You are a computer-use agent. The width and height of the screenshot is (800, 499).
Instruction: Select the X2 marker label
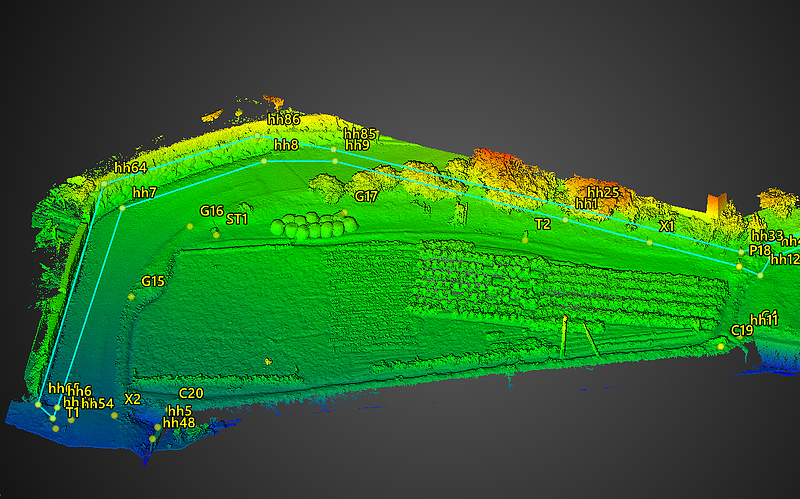point(132,399)
